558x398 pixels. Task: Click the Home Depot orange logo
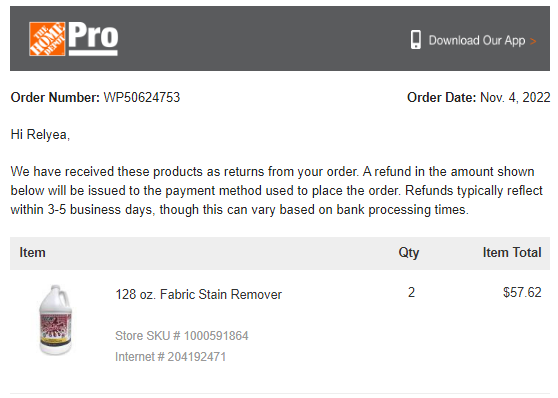pyautogui.click(x=47, y=38)
